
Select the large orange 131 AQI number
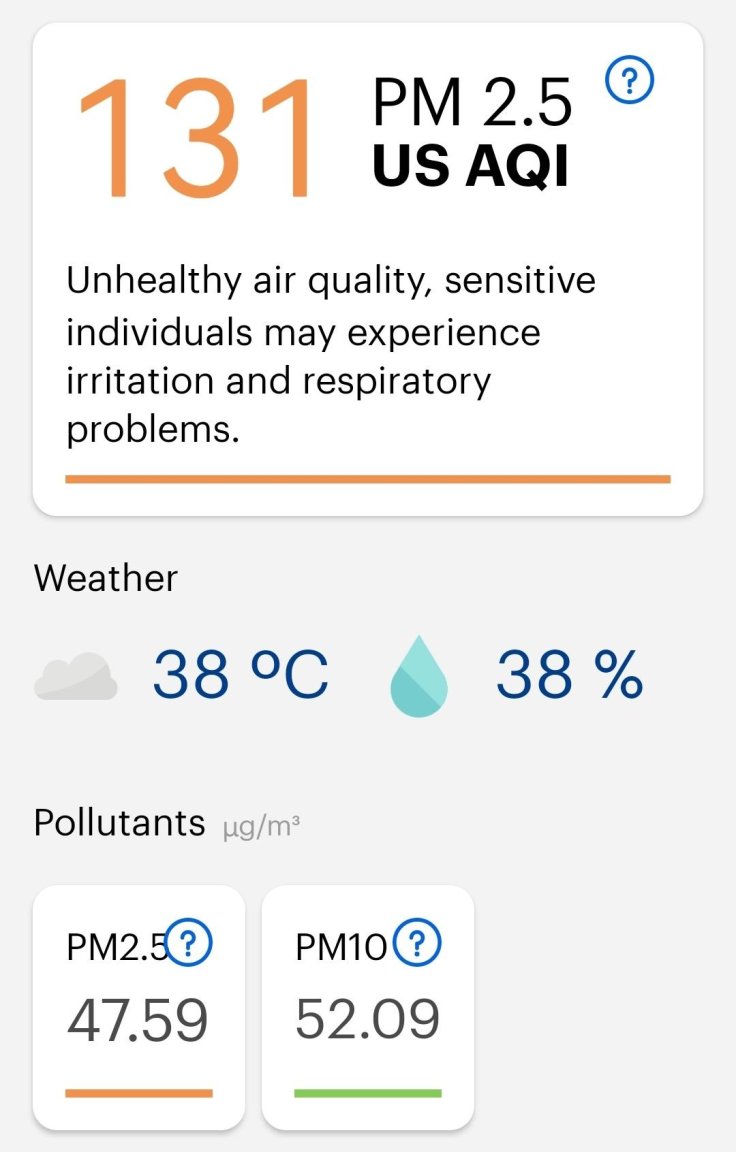[194, 138]
